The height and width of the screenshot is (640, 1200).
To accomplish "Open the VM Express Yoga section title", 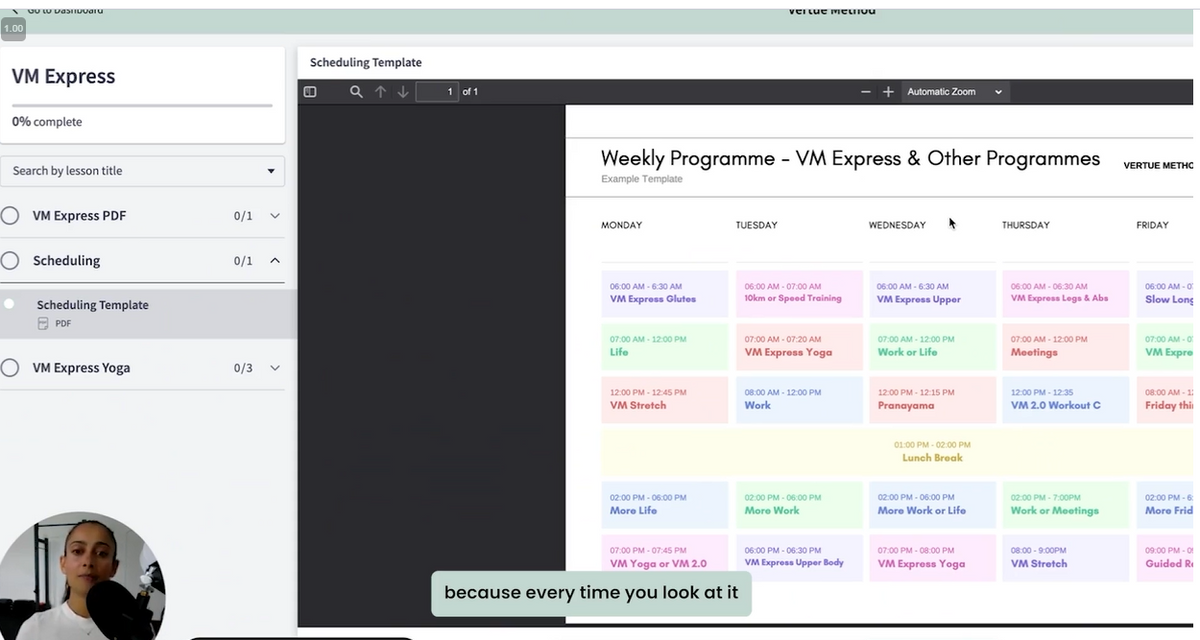I will click(81, 367).
